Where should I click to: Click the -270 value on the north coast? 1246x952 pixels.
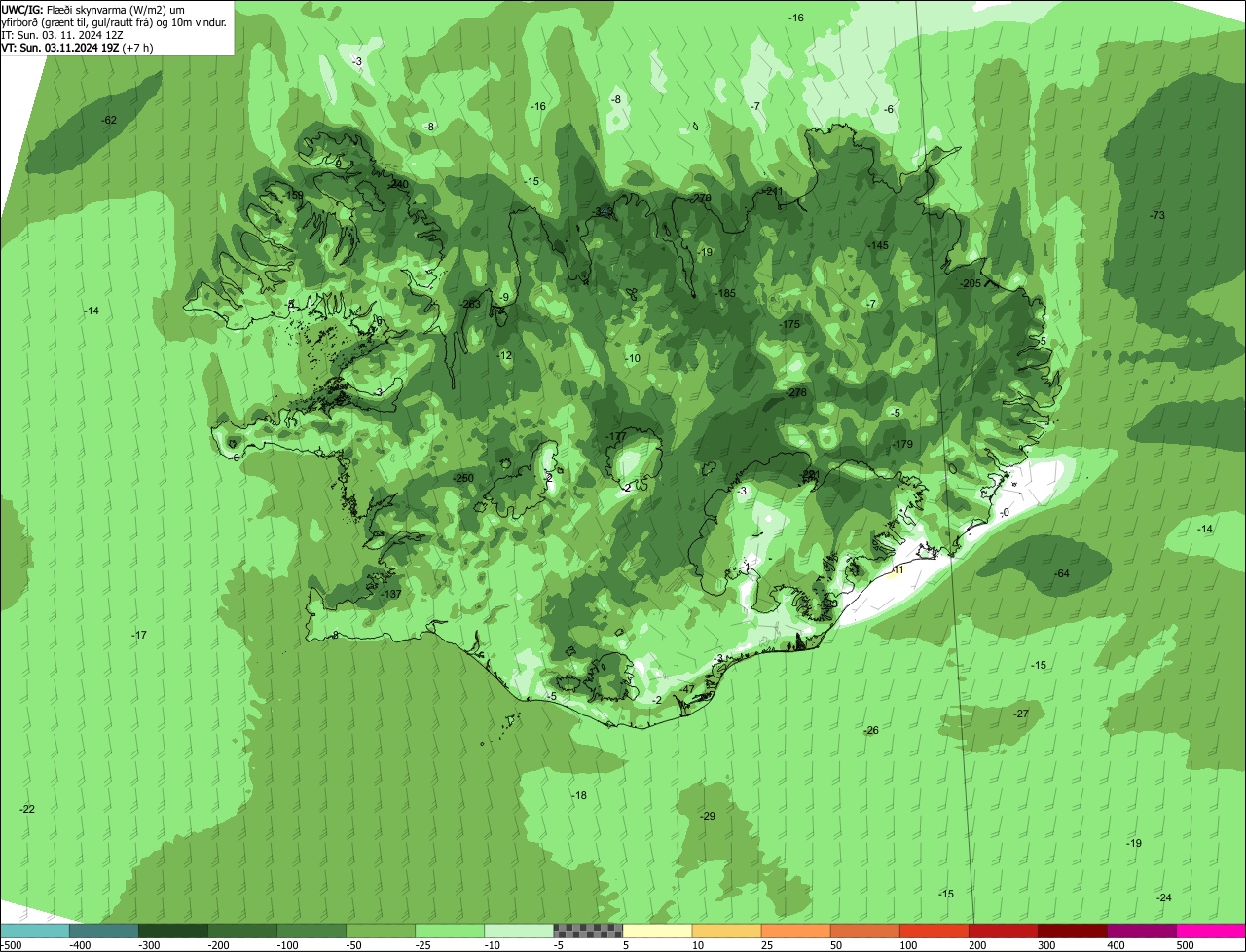[701, 198]
